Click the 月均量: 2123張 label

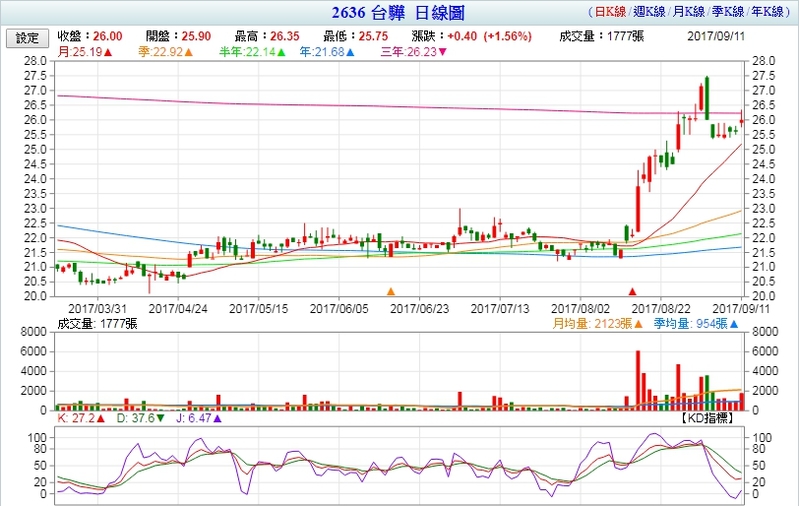tap(598, 324)
